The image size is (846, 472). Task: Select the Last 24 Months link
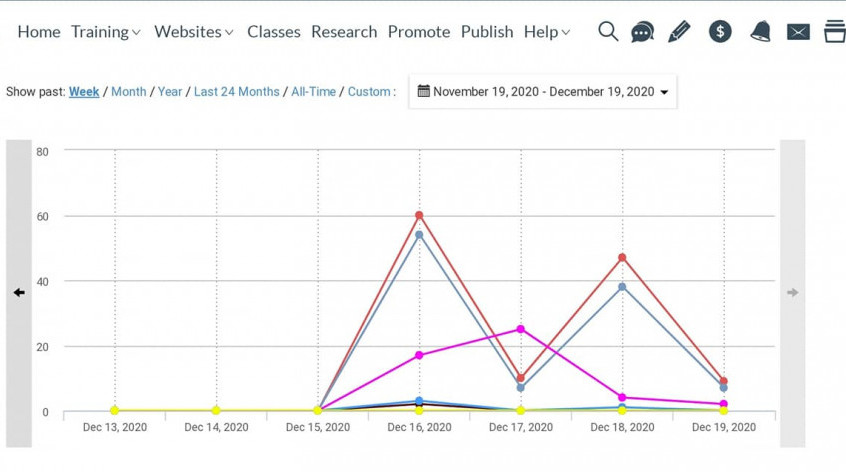click(236, 92)
